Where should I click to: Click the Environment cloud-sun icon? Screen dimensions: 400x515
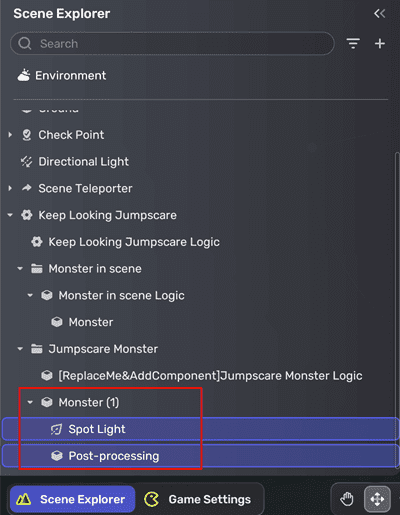(x=24, y=75)
